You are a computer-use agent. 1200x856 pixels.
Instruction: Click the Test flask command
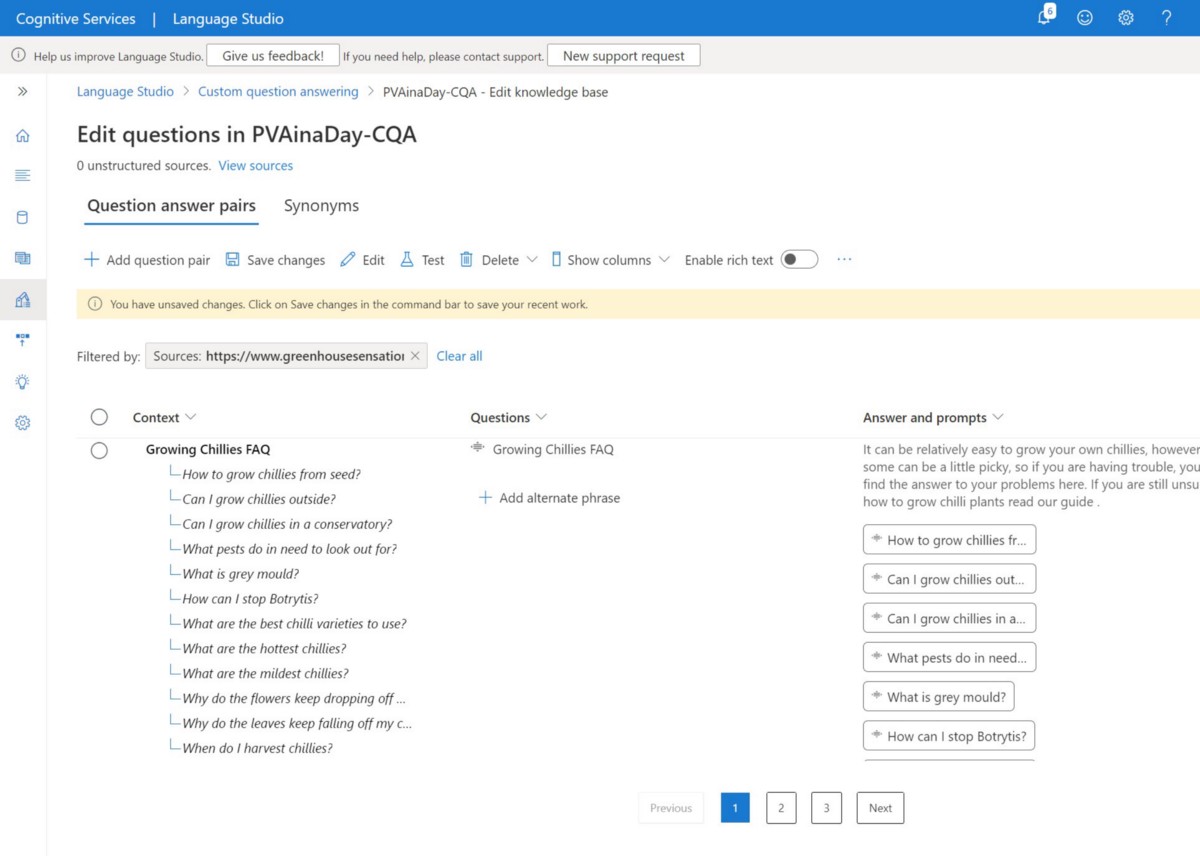click(422, 260)
